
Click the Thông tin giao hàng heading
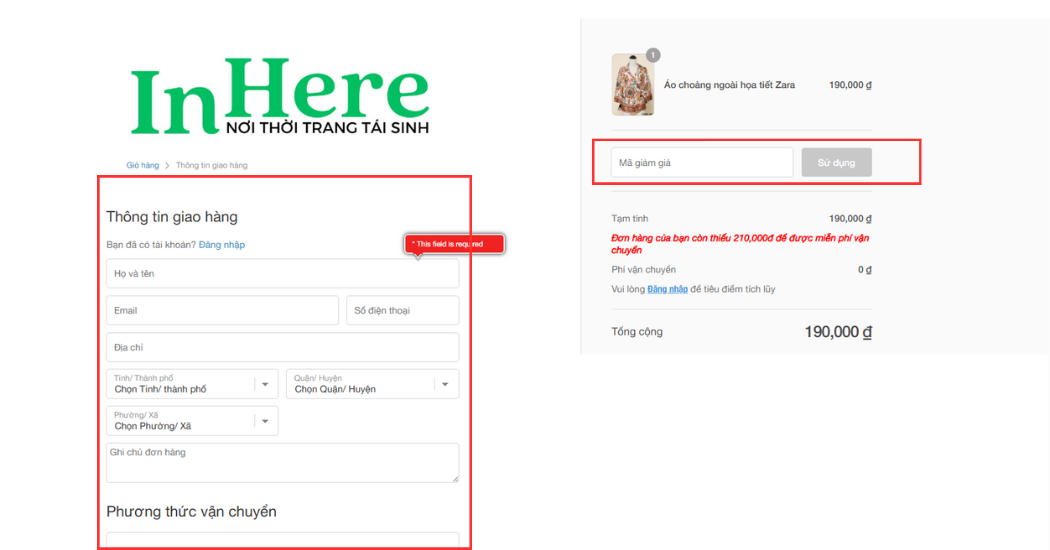tap(172, 217)
